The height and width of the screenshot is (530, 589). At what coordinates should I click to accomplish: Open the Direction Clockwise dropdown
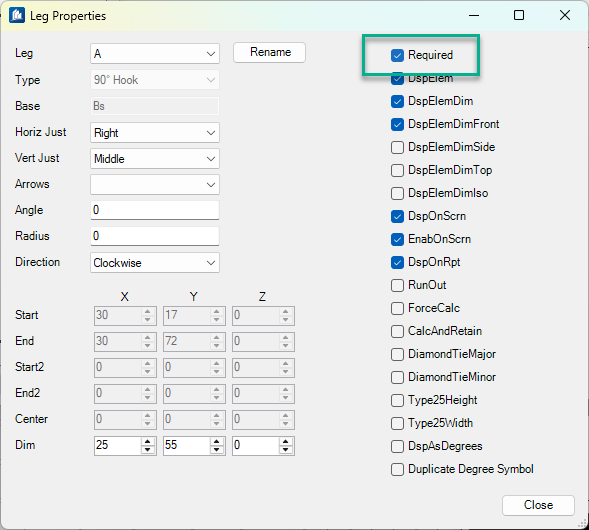[155, 263]
